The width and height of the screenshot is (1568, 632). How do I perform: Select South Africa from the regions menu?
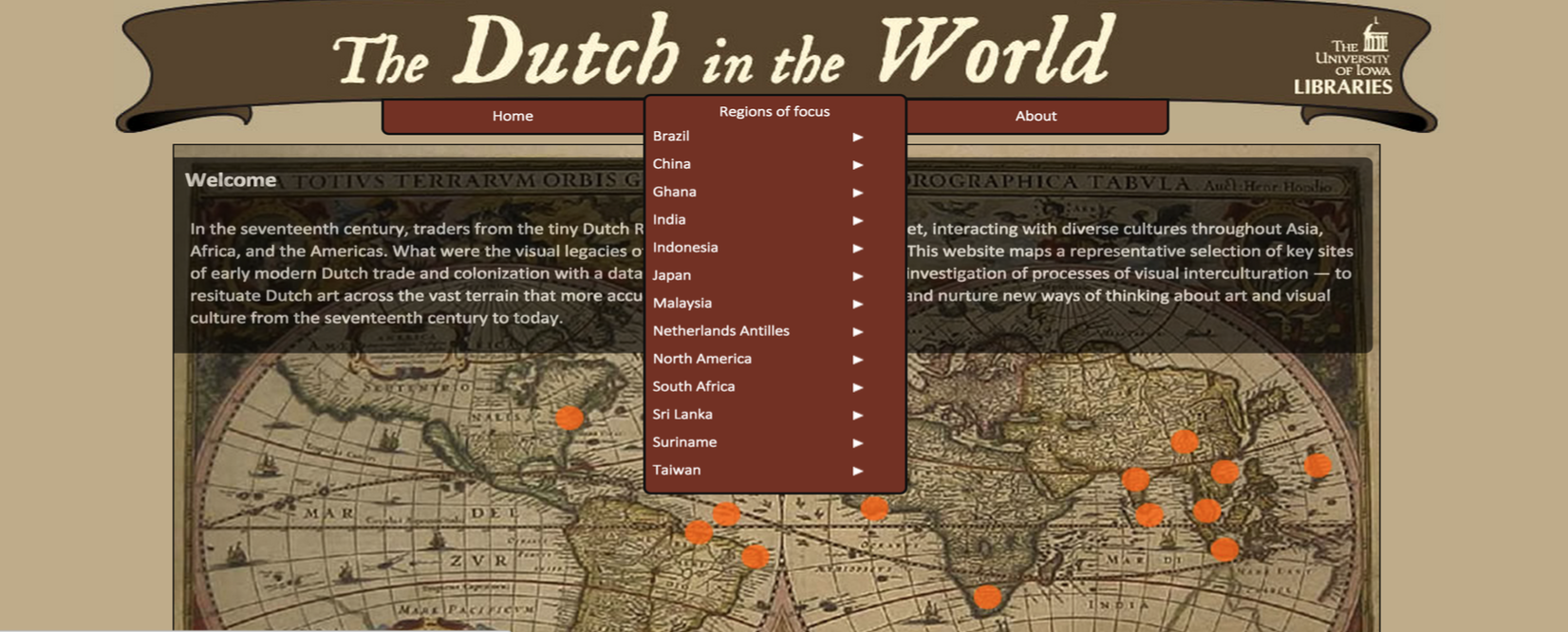pyautogui.click(x=694, y=386)
